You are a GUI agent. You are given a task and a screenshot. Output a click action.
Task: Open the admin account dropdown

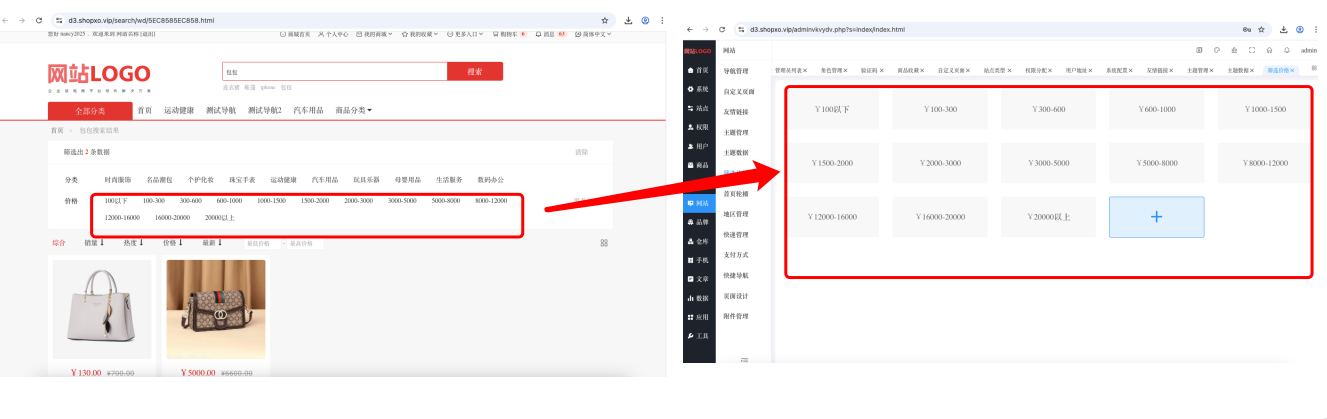[x=1309, y=50]
